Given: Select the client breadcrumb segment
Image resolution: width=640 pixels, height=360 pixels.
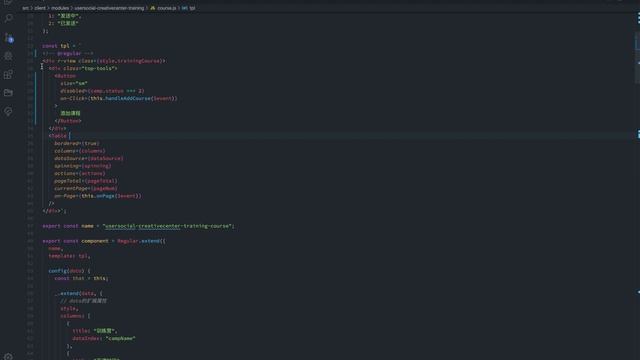Looking at the screenshot, I should click(40, 8).
